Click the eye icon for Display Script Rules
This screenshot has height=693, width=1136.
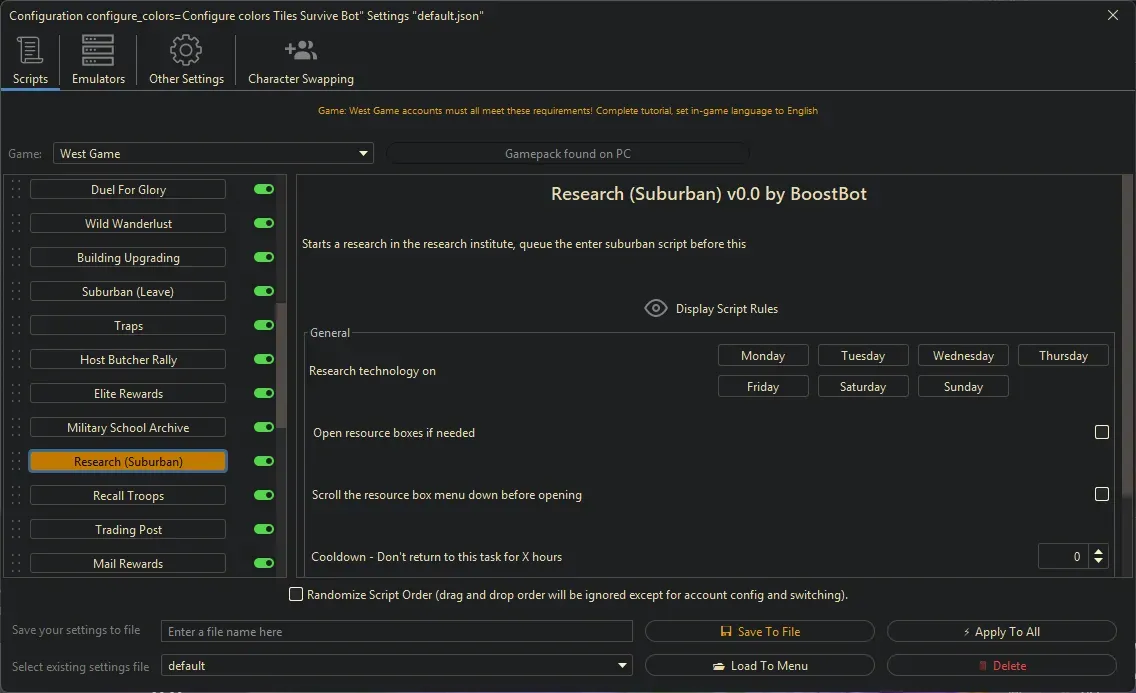click(655, 308)
